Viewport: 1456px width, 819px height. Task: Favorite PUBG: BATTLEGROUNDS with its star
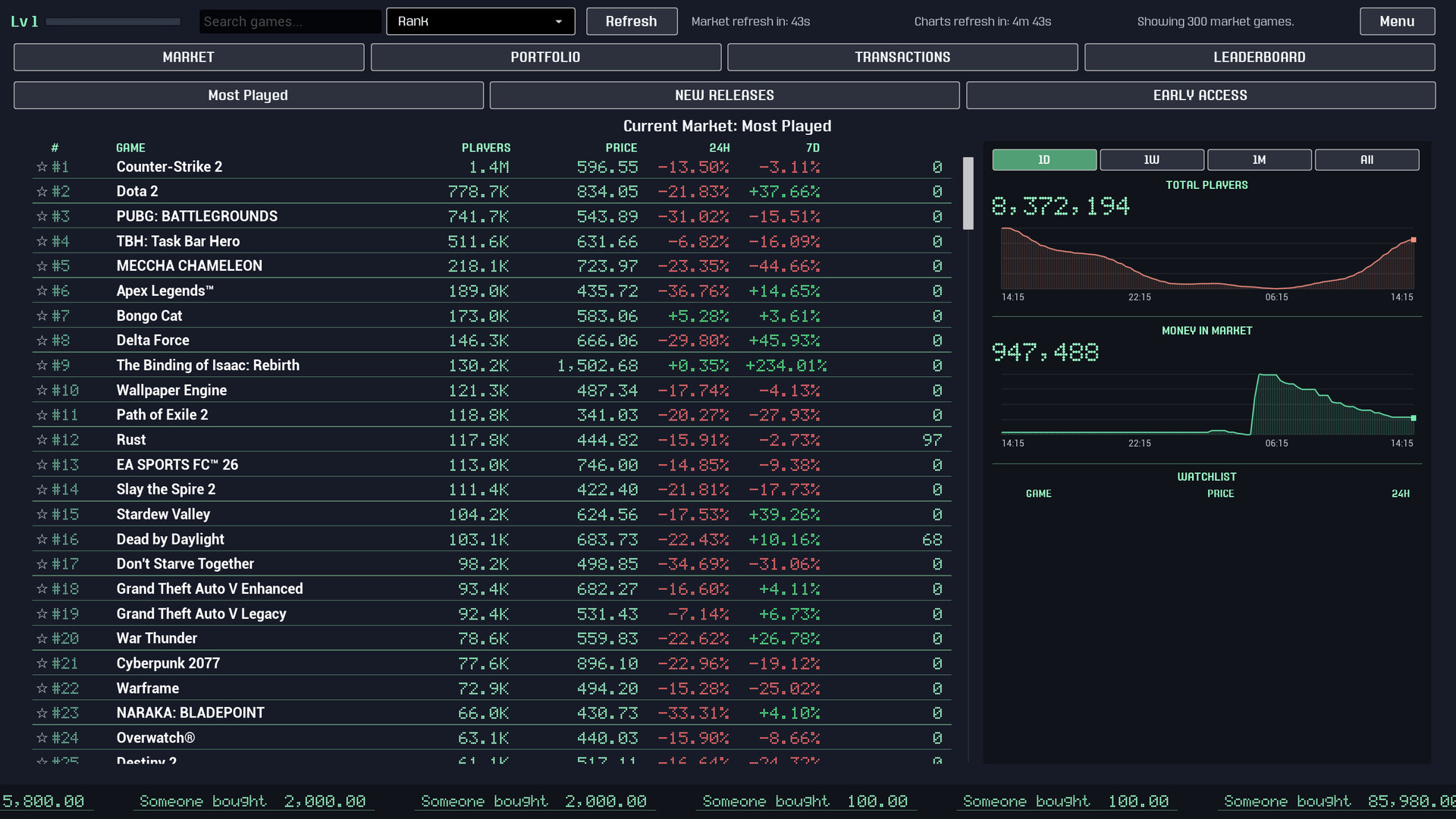[x=42, y=217]
